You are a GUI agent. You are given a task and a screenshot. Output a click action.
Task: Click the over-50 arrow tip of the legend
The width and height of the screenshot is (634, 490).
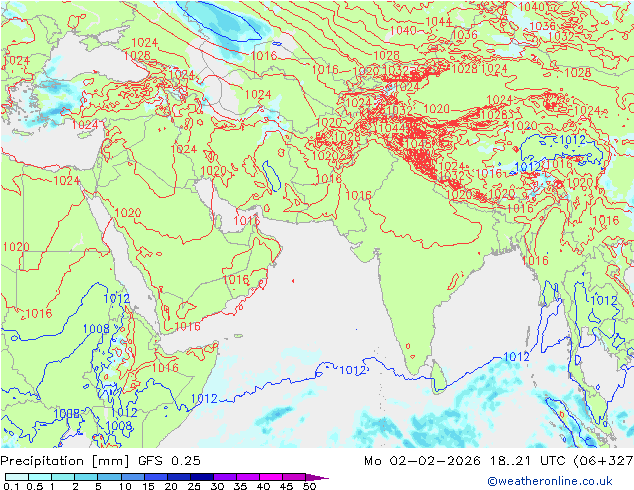[x=317, y=477]
